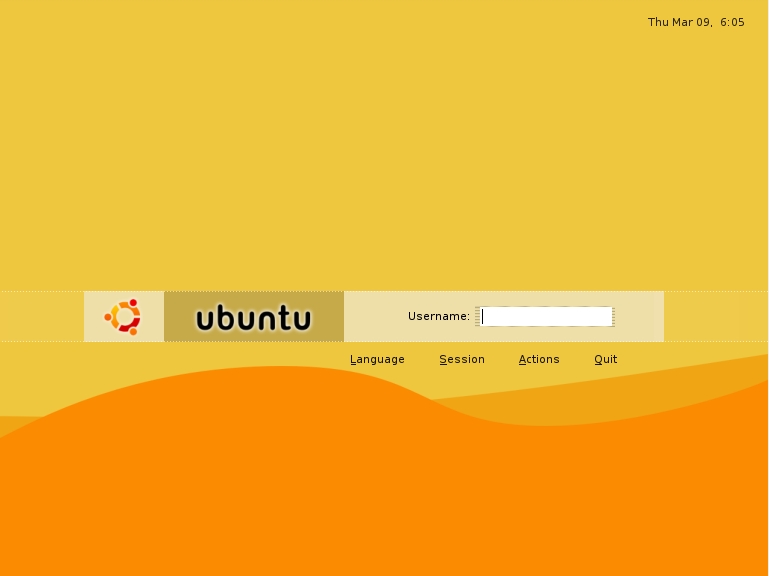The width and height of the screenshot is (769, 576).
Task: Open the Language menu
Action: coord(377,360)
